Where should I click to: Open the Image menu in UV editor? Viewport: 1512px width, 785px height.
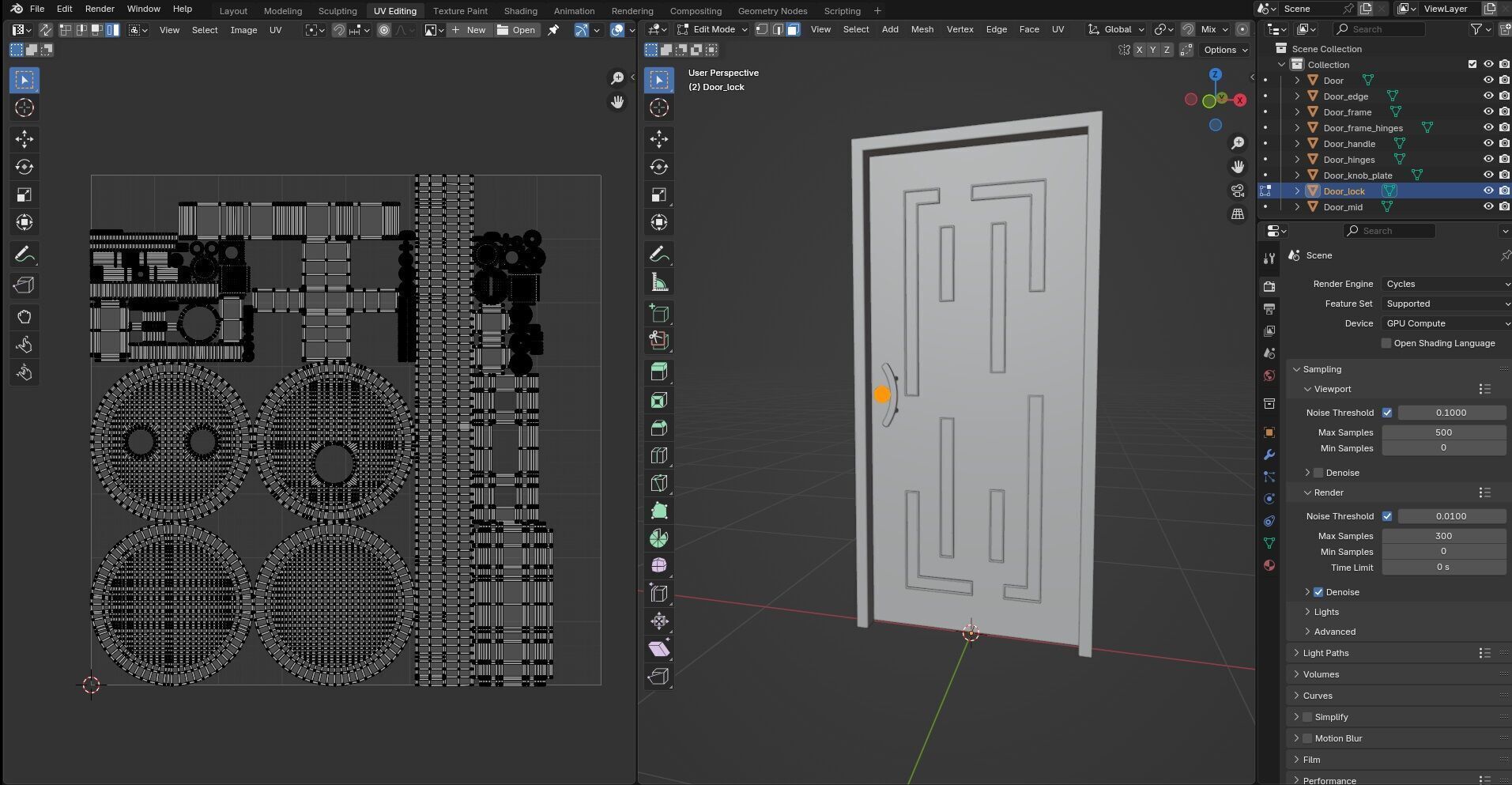tap(243, 30)
